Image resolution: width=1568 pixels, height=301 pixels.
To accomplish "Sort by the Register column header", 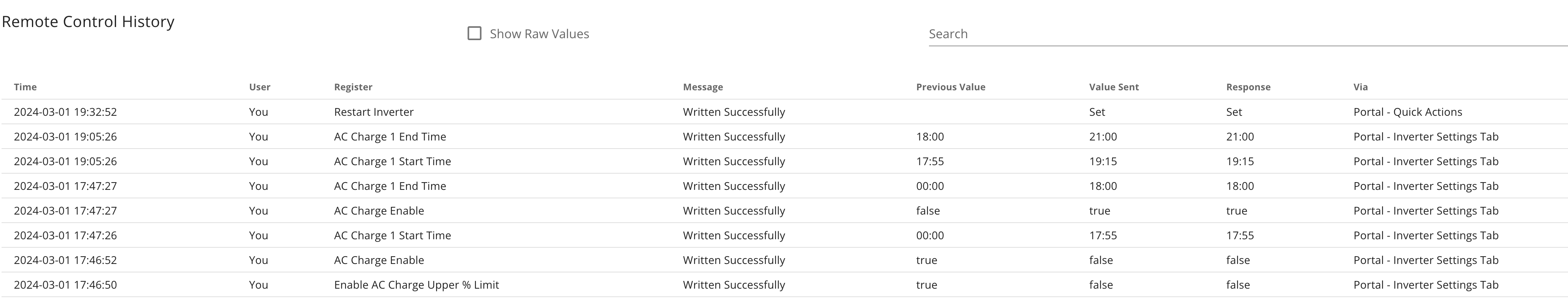I will point(353,87).
